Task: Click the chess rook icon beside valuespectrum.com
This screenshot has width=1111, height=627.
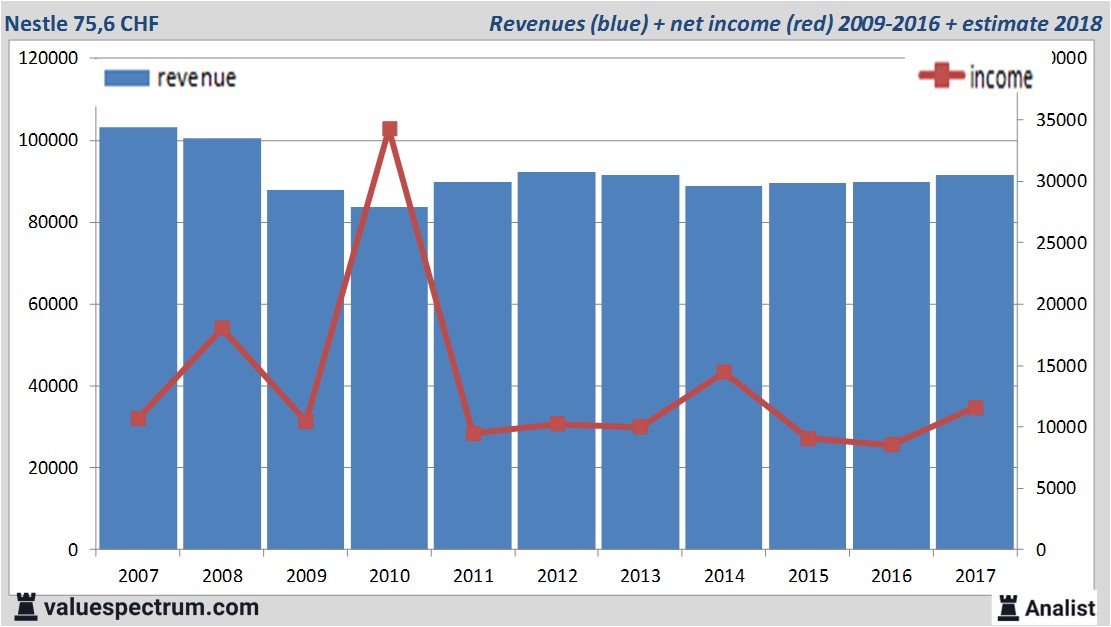Action: click(x=26, y=607)
